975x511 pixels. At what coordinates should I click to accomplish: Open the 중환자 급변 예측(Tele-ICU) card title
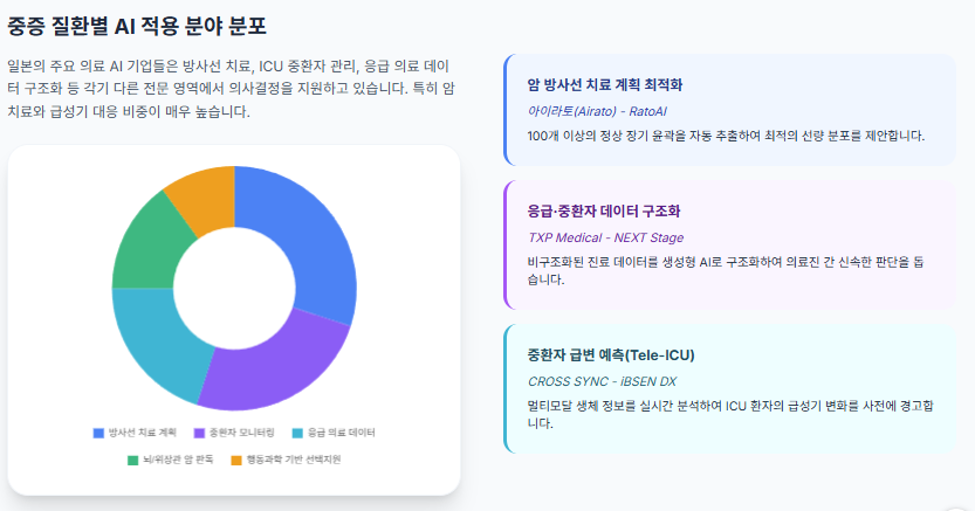(x=611, y=355)
